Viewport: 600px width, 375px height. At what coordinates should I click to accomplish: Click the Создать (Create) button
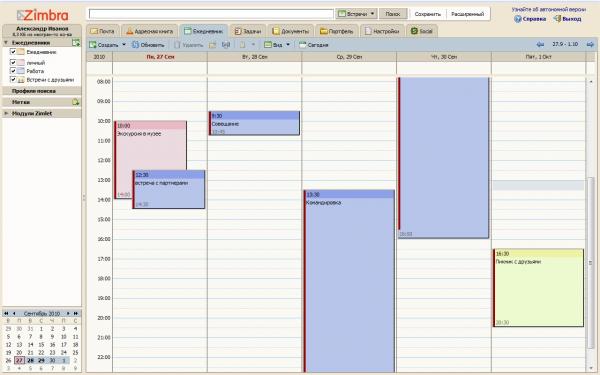[x=104, y=45]
